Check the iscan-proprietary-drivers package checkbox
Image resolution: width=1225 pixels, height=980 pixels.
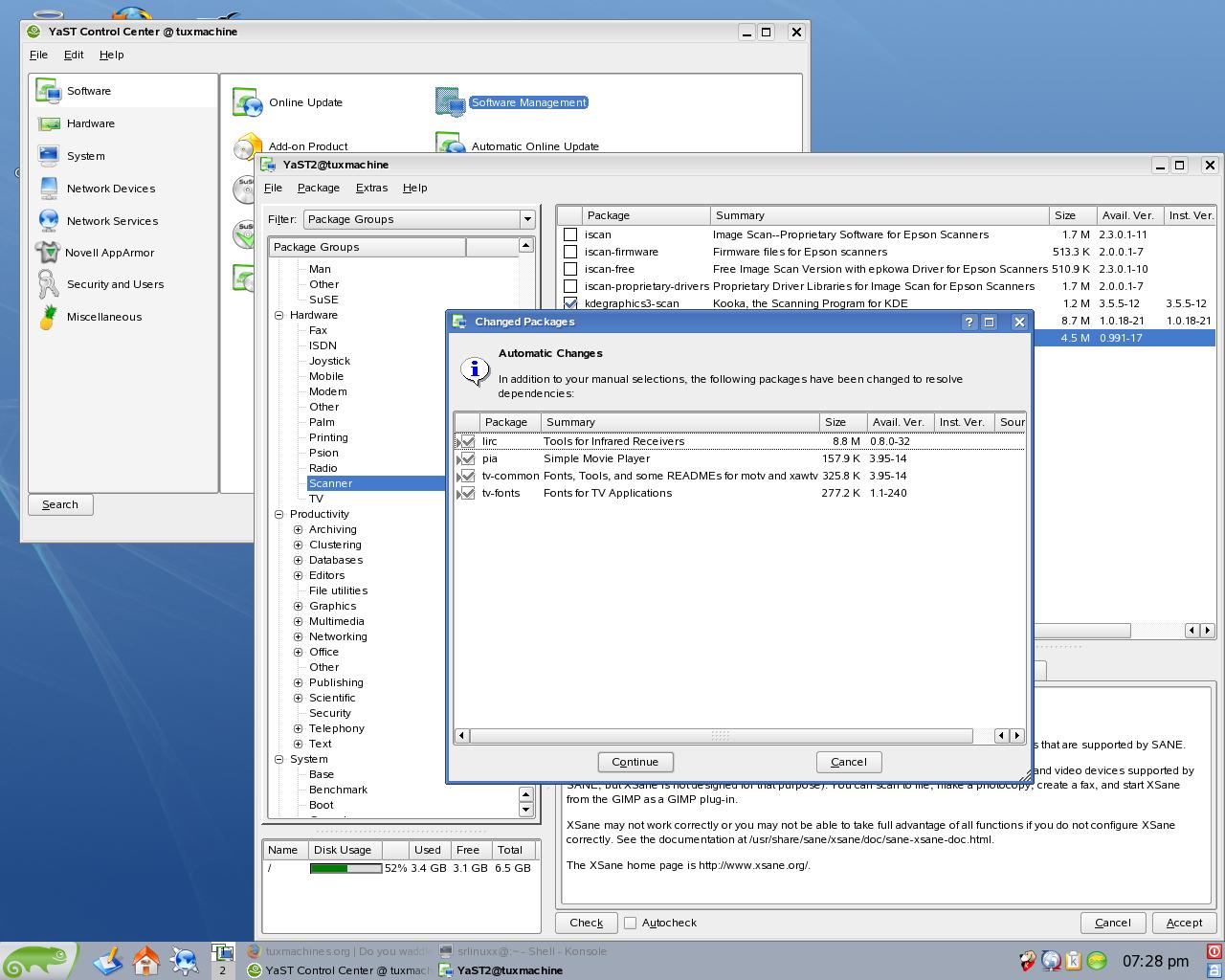click(570, 286)
